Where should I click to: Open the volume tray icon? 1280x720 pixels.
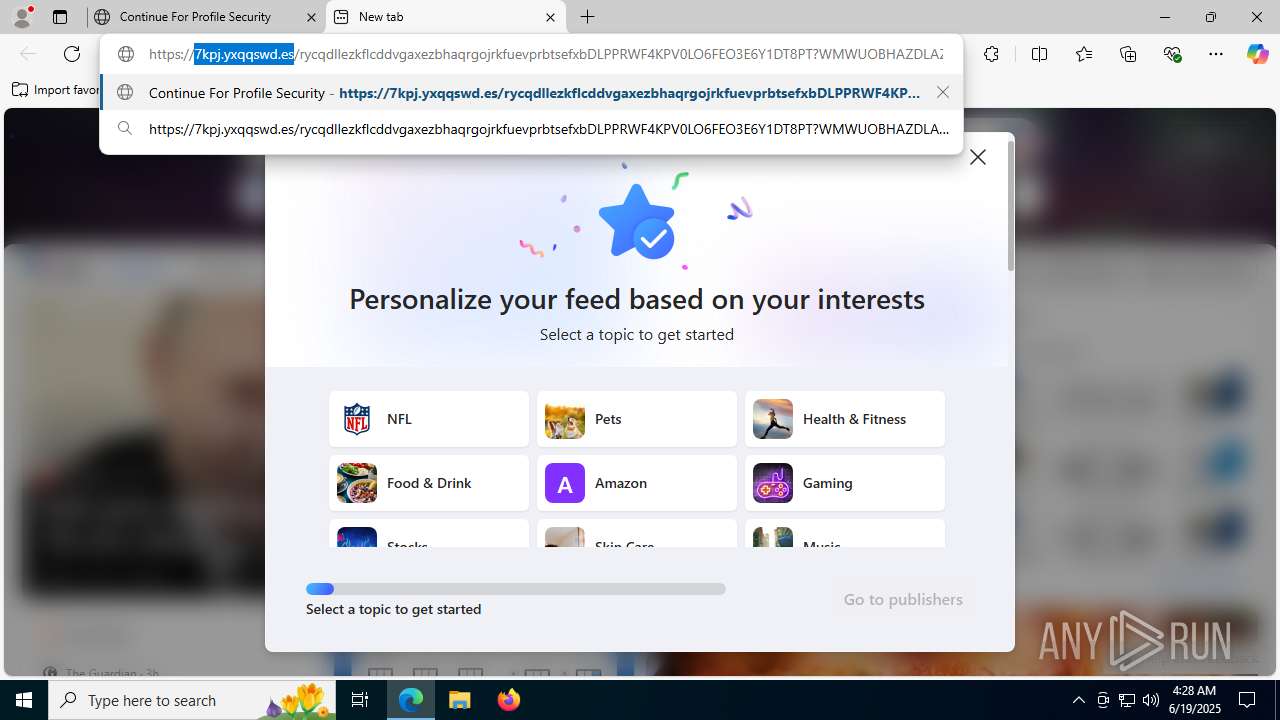1151,700
